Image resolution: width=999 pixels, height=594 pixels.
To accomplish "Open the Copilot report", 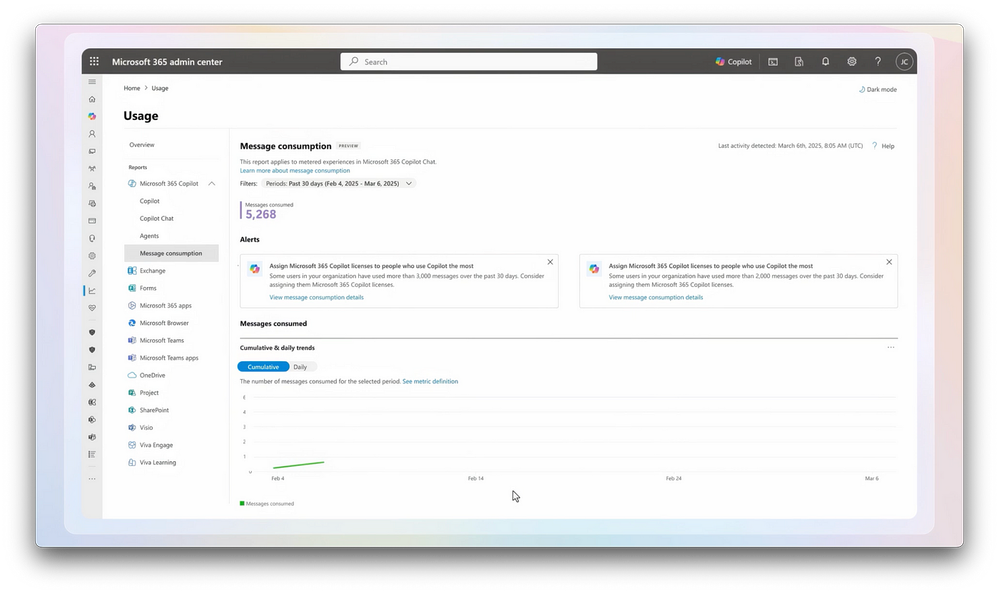I will tap(150, 201).
